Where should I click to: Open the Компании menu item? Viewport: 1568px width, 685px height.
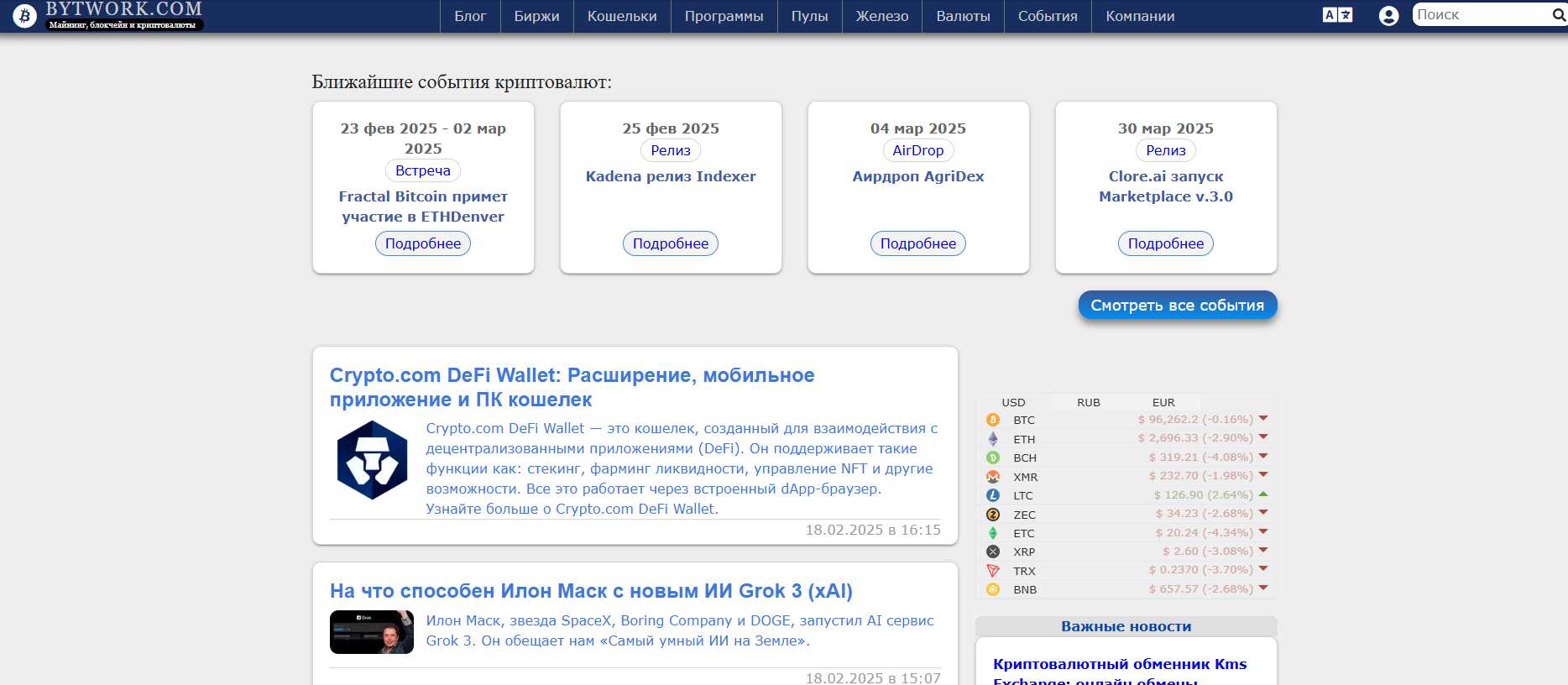[x=1140, y=16]
